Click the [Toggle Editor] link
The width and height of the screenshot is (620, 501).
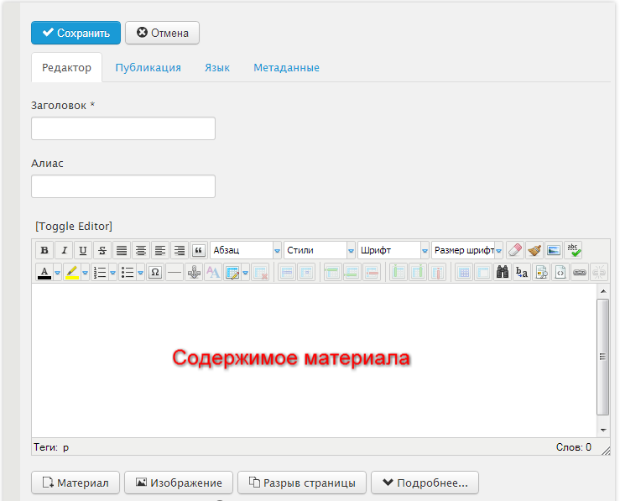[74, 226]
